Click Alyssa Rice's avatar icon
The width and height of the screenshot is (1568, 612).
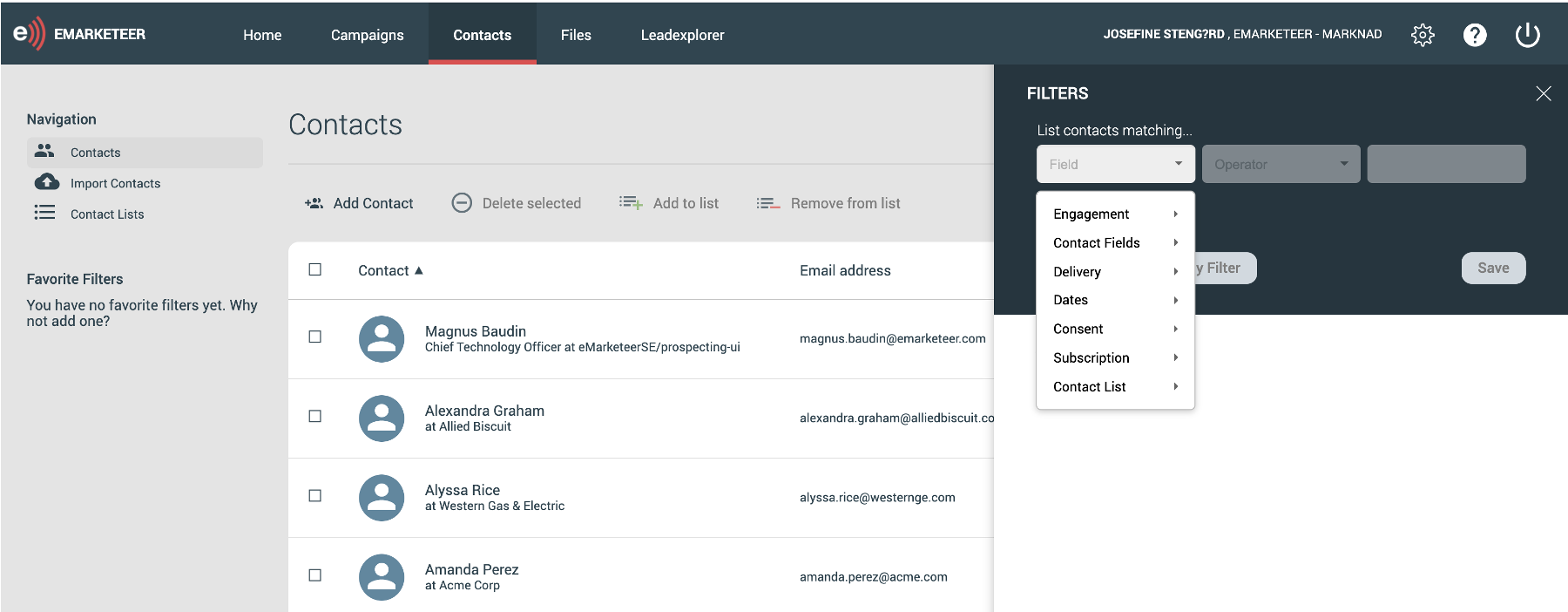tap(382, 498)
